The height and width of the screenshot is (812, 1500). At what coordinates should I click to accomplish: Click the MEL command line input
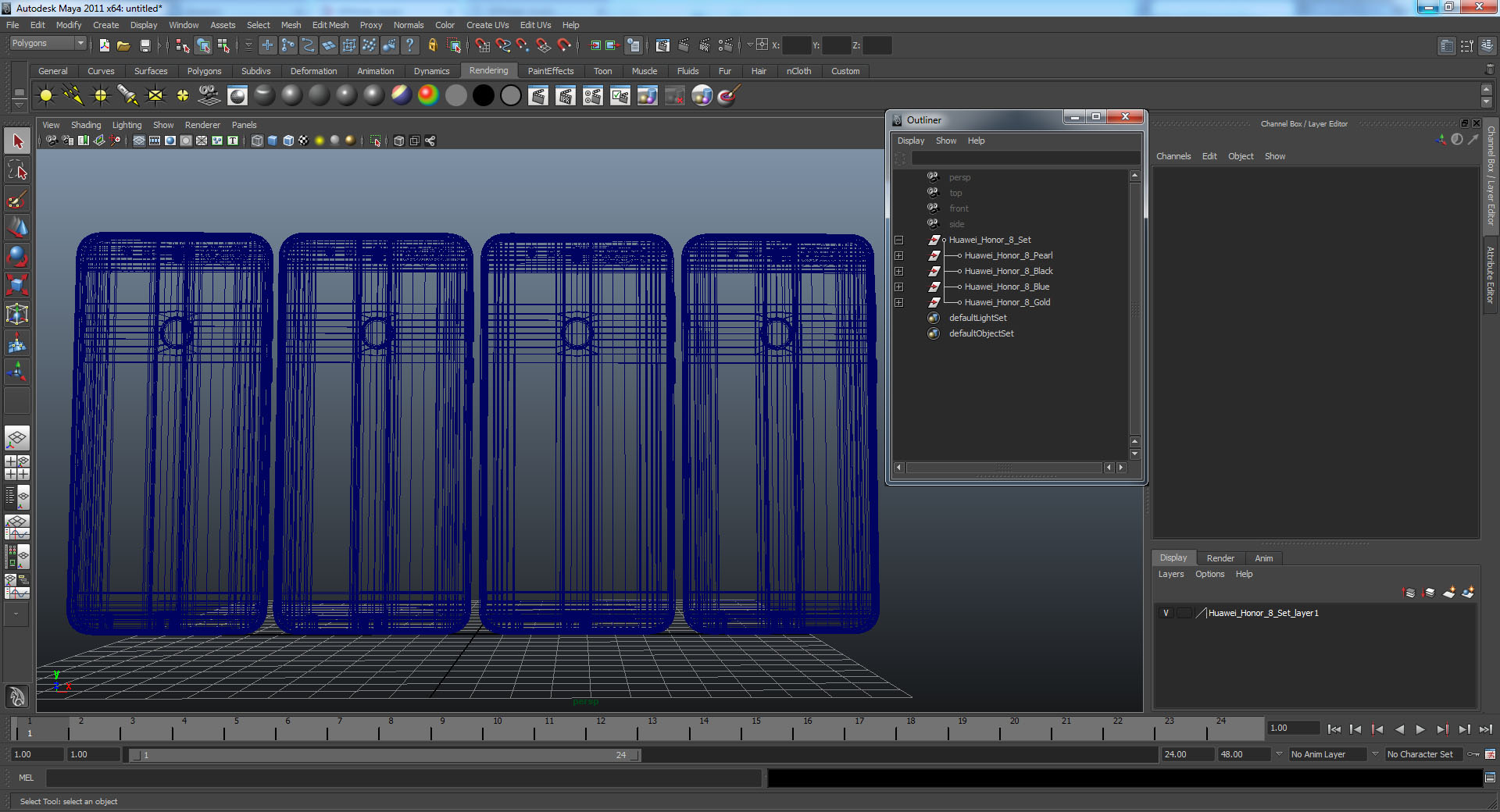(404, 778)
